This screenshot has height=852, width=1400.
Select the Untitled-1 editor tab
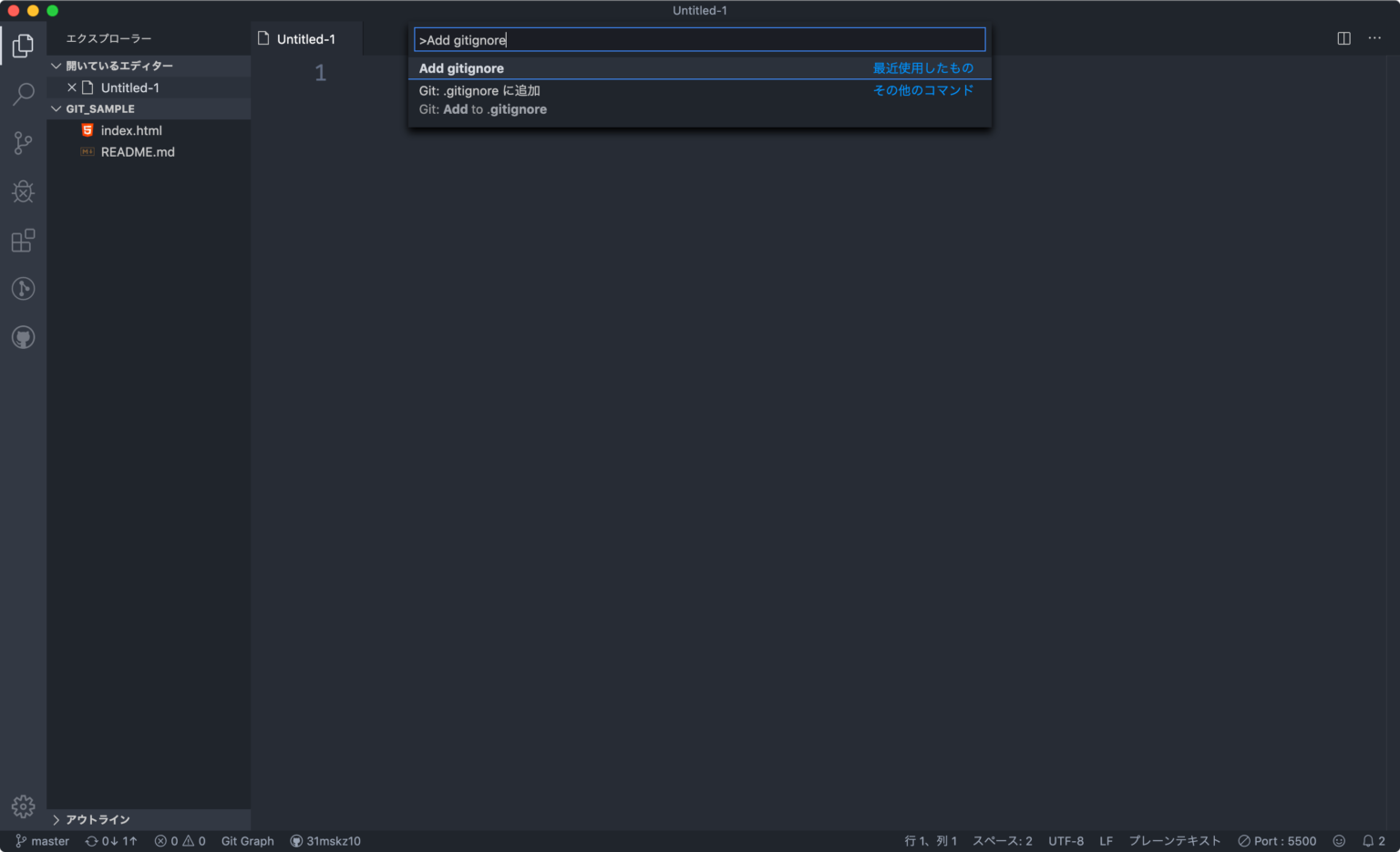pos(305,38)
